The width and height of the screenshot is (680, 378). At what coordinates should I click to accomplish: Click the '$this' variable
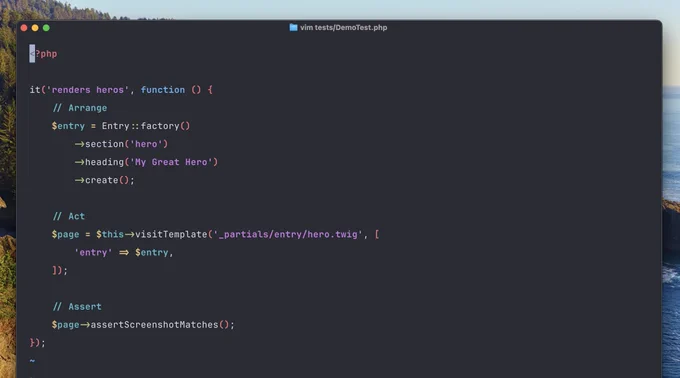pos(110,235)
